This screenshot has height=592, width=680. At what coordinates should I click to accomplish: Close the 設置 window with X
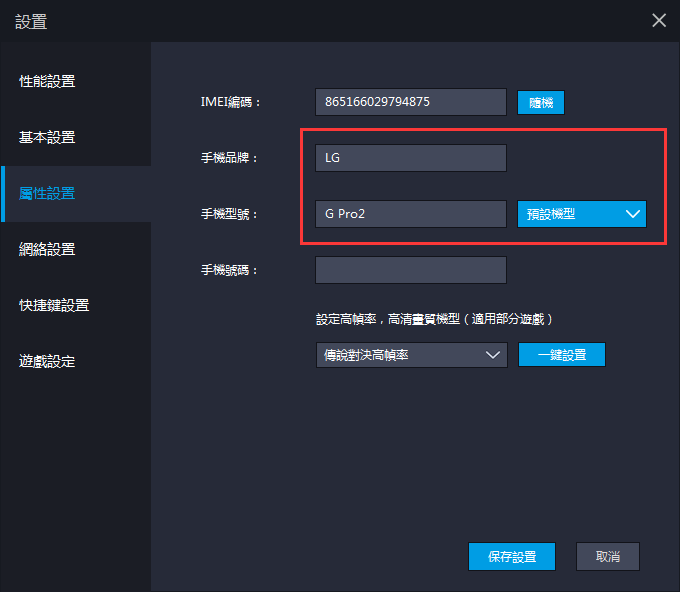point(658,20)
